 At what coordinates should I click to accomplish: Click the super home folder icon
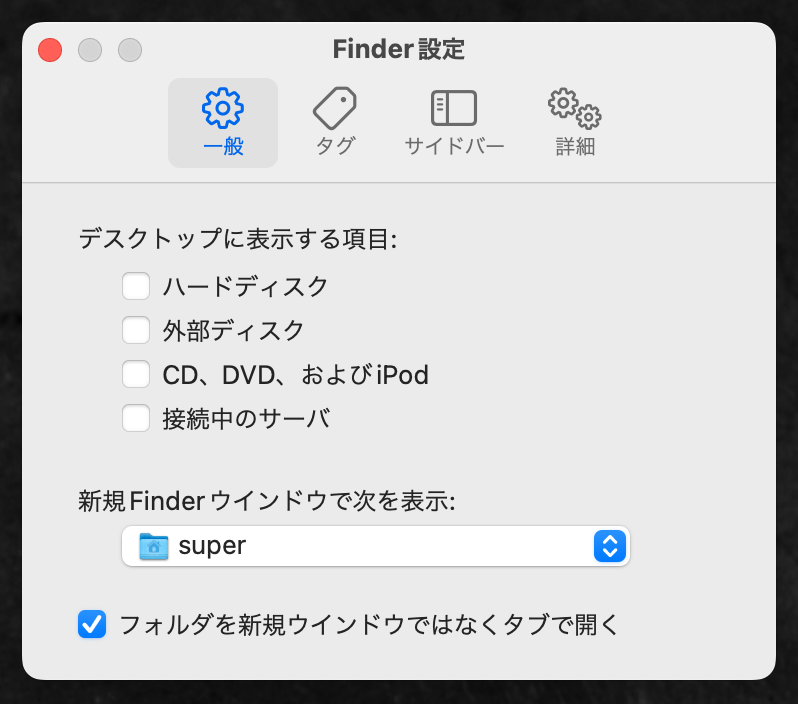tap(154, 546)
